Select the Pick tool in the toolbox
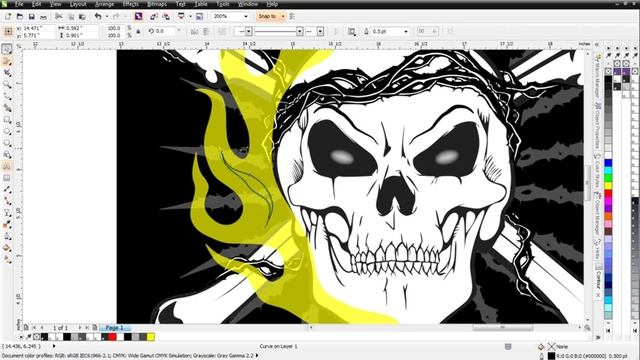 click(7, 49)
